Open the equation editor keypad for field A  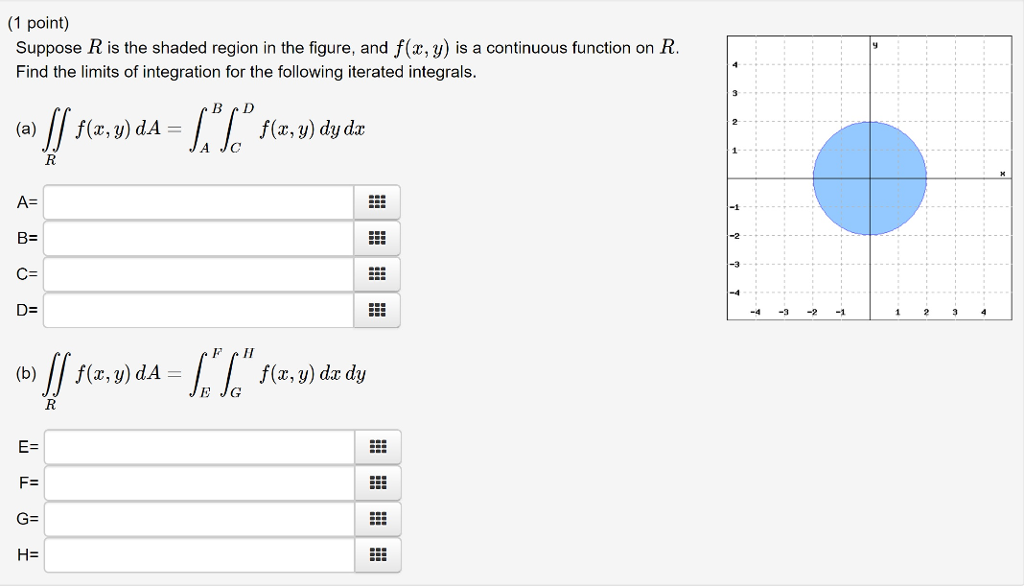click(377, 201)
